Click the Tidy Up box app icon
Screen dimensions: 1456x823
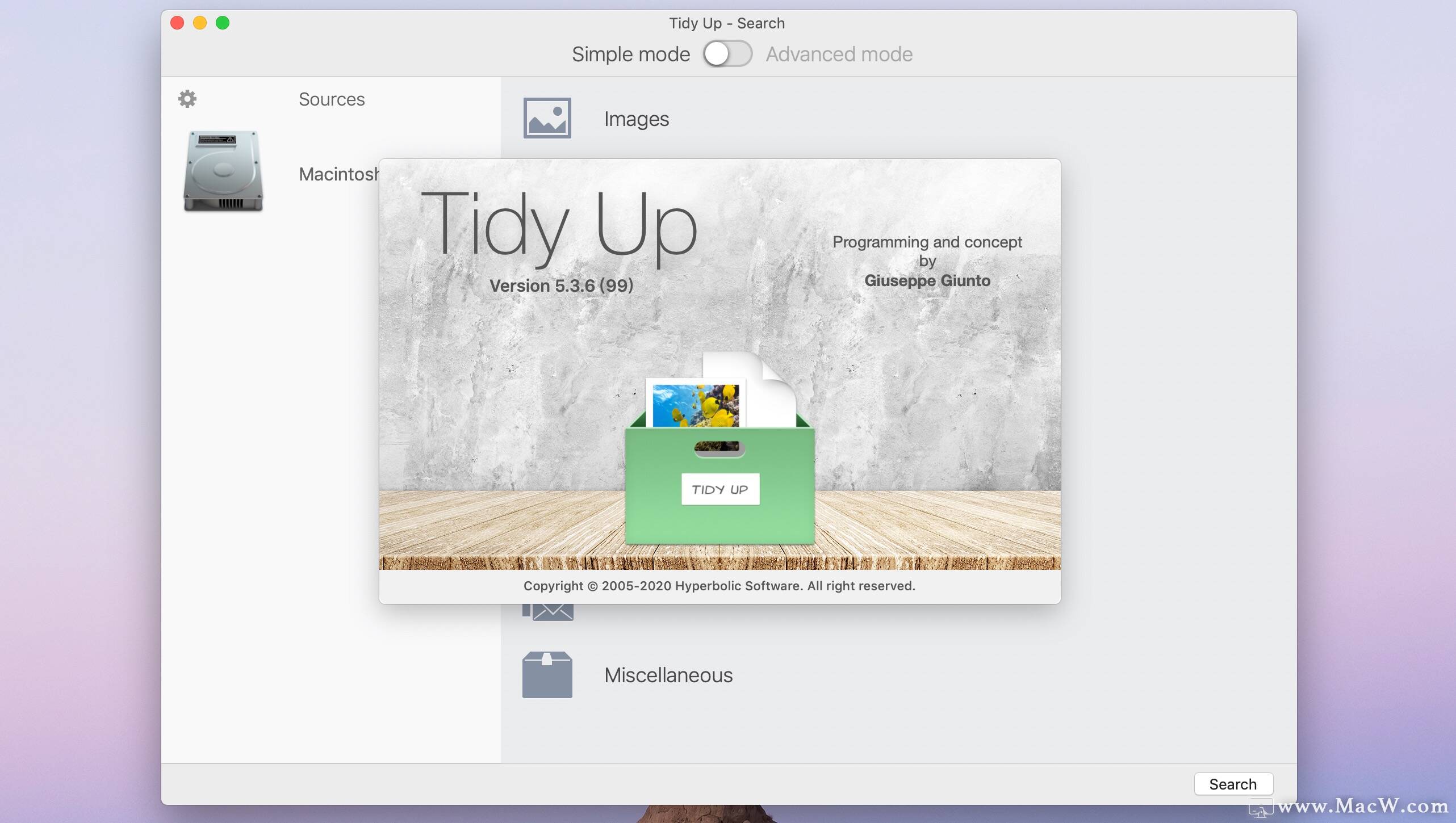click(x=719, y=460)
